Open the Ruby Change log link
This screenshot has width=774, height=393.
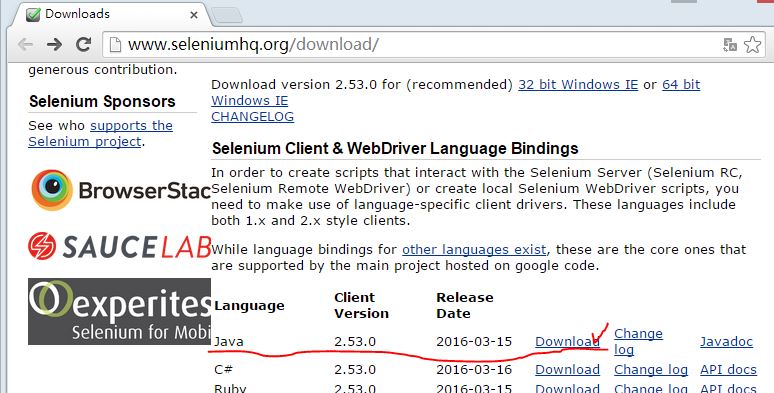(651, 388)
